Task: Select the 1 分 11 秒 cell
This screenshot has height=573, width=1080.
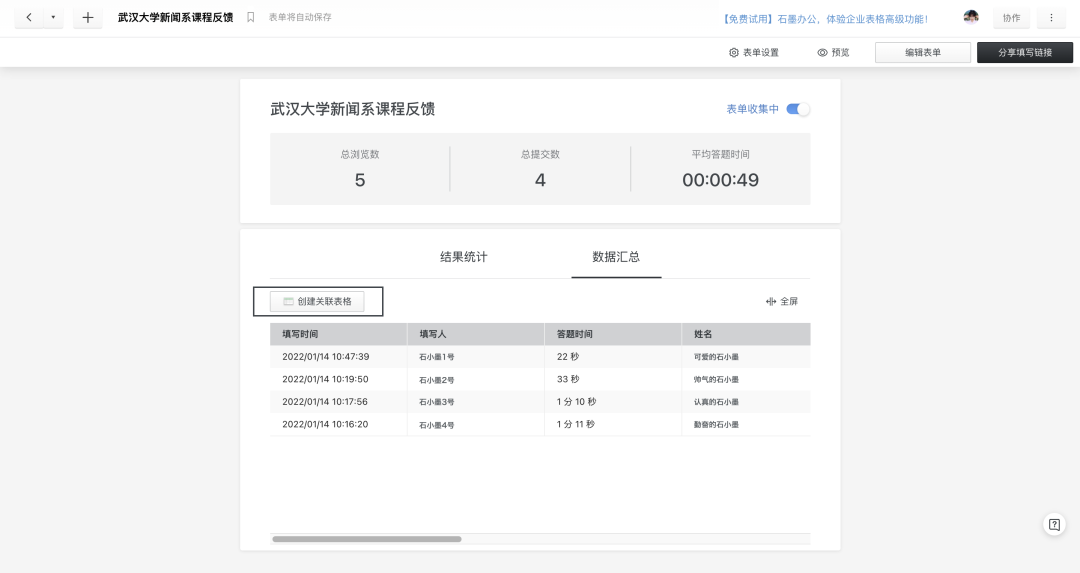Action: click(x=613, y=424)
